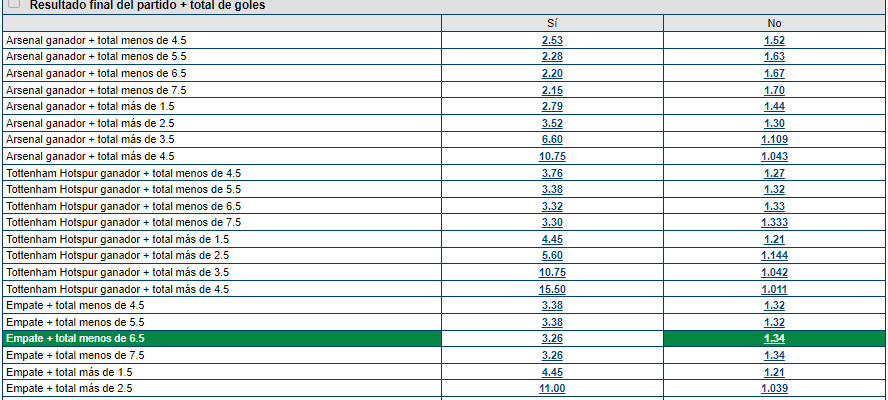
Task: Choose No 1.33 Tottenham menos de 6.5
Action: coord(774,206)
